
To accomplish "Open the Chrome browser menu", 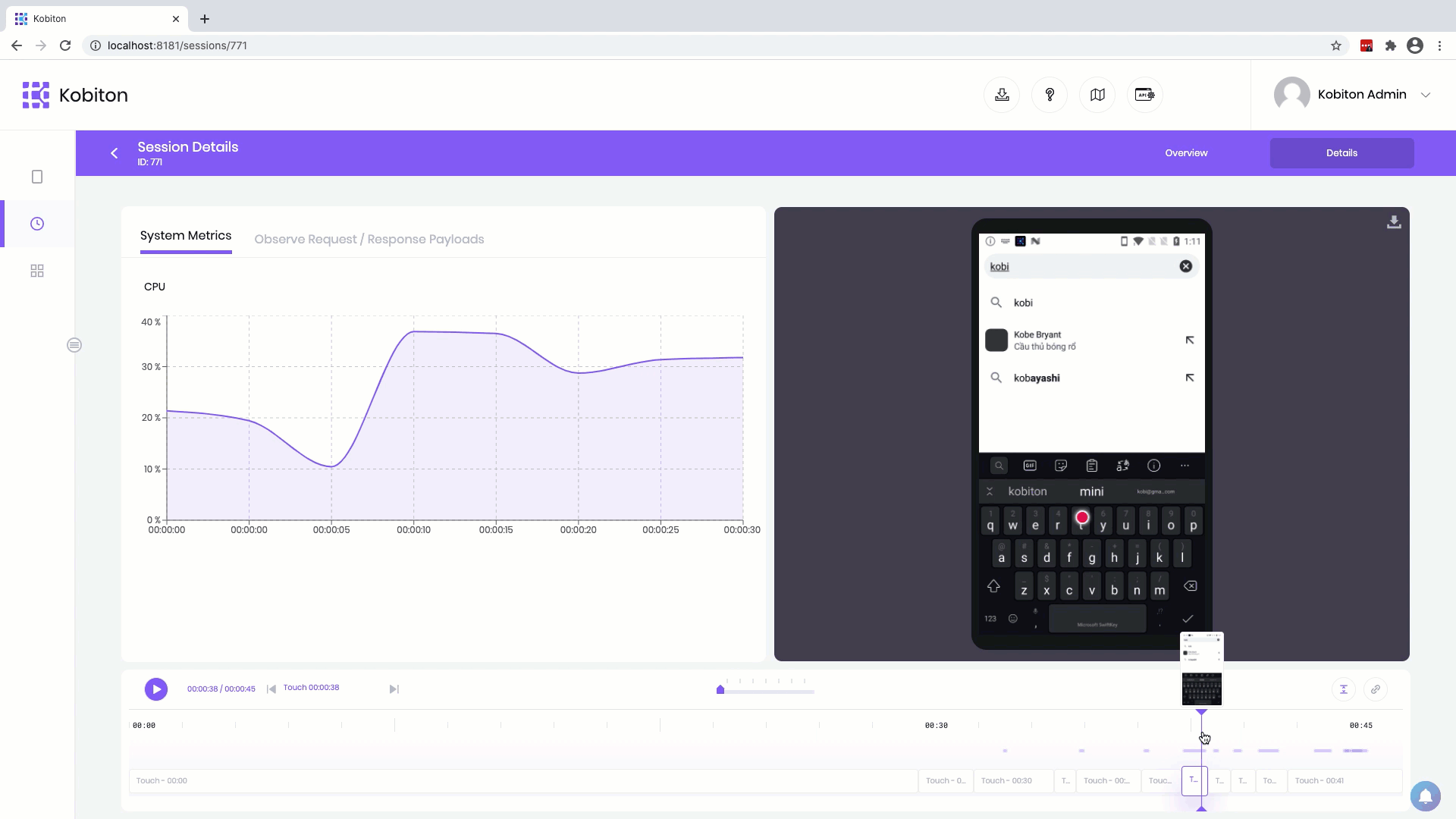I will click(1440, 45).
